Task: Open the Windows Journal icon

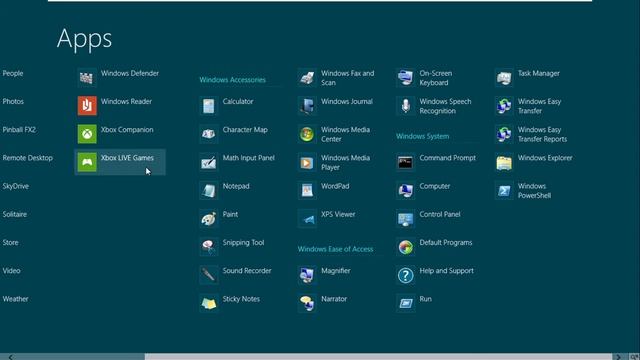Action: [307, 106]
